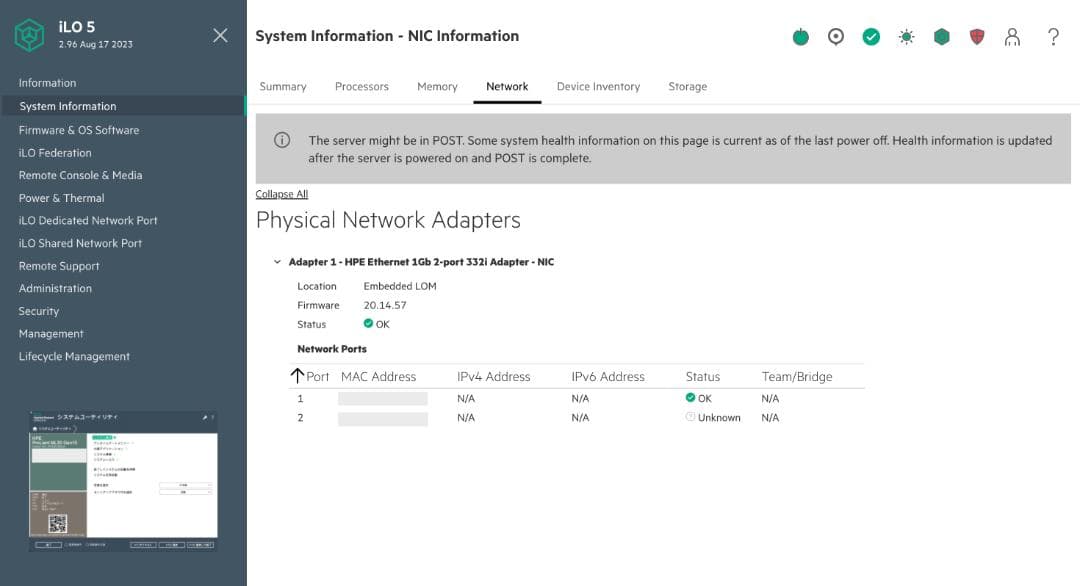The height and width of the screenshot is (586, 1080).
Task: Open the security dashboard shield icon
Action: tap(976, 36)
